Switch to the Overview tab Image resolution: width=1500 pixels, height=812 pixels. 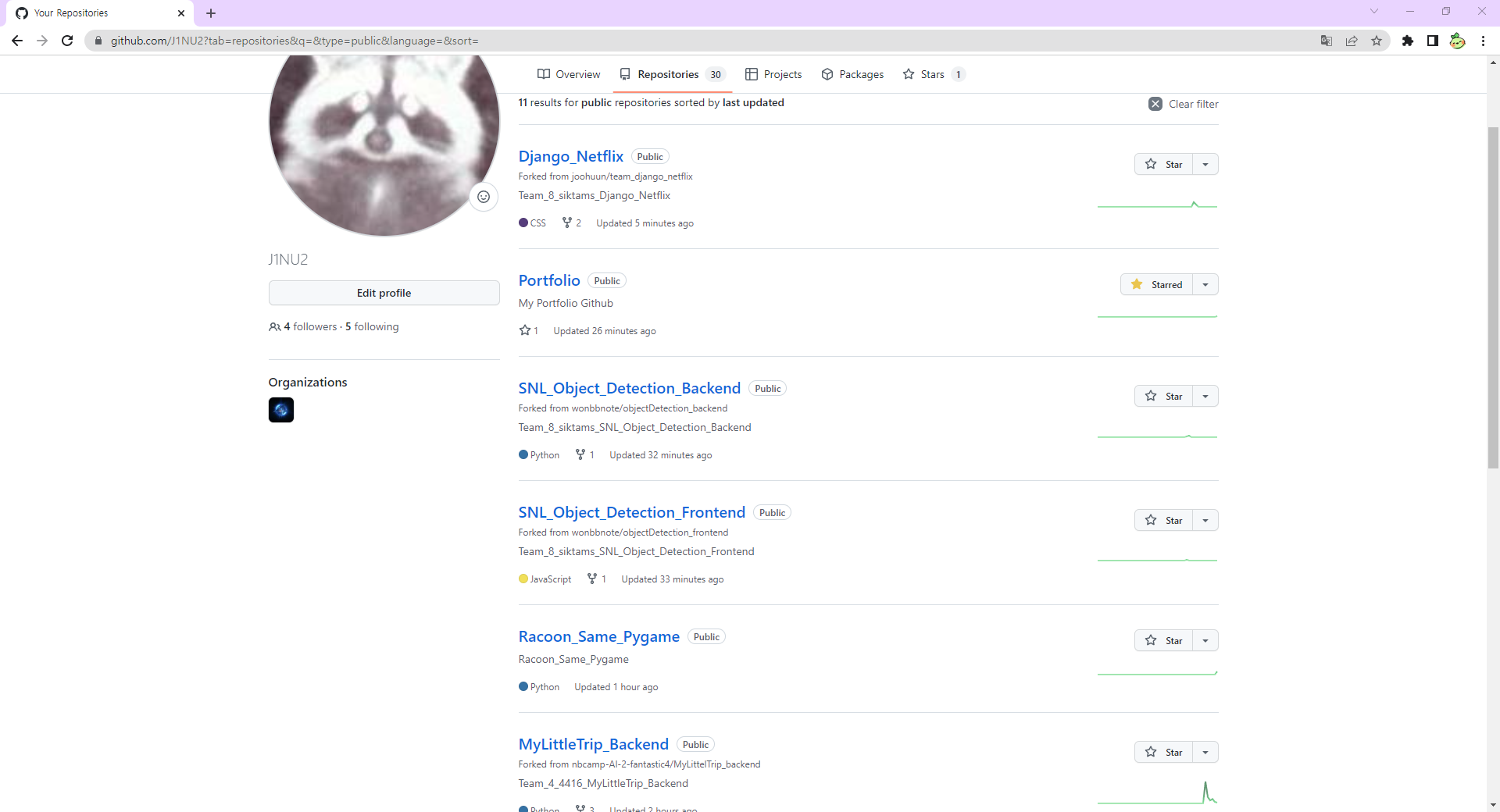click(569, 74)
